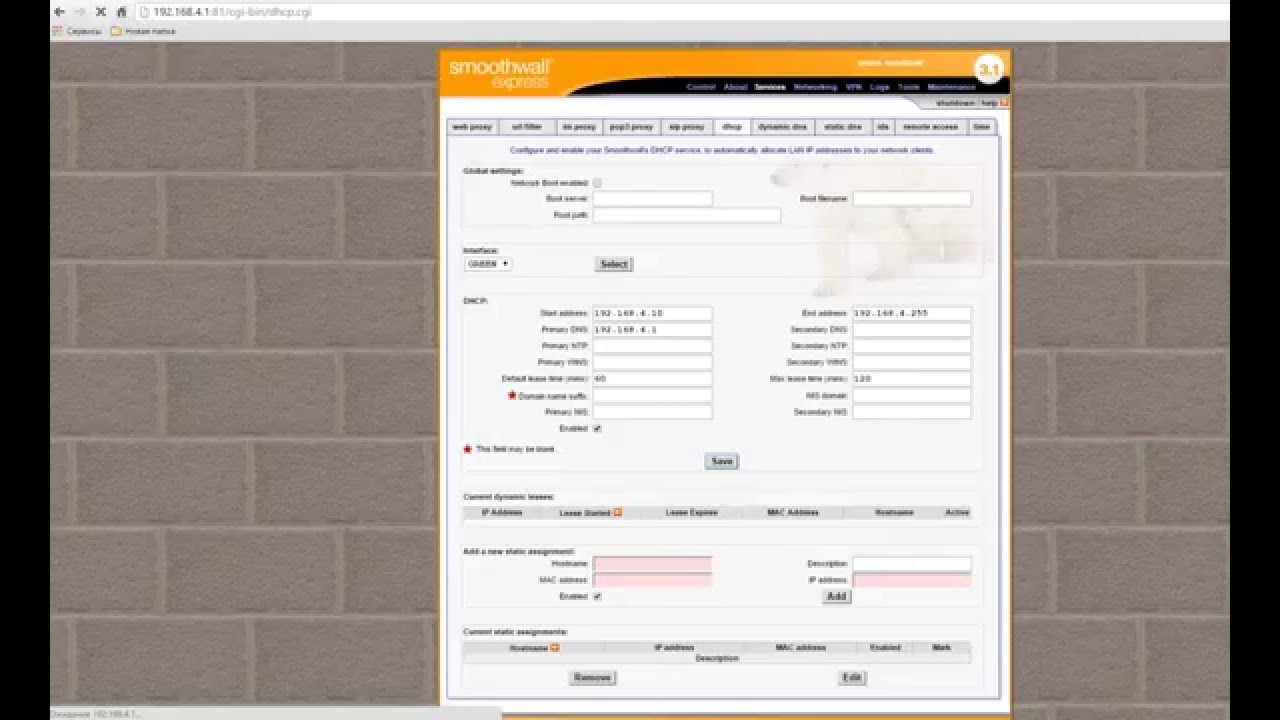Click the 3.1 version badge

(988, 69)
